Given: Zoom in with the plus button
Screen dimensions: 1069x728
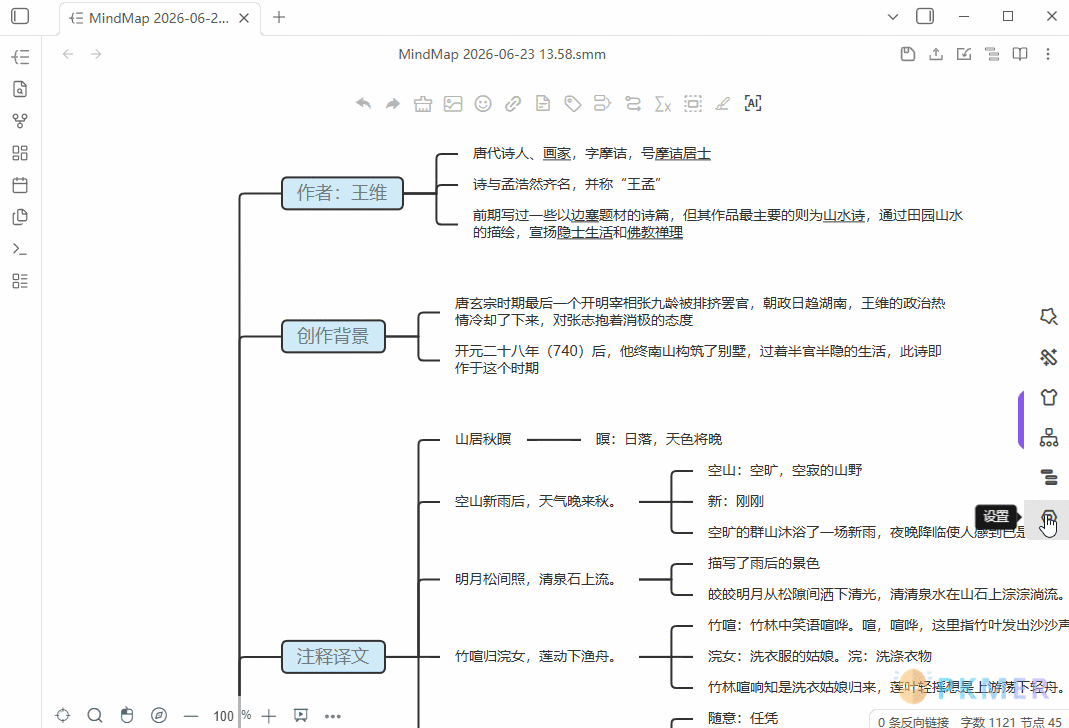Looking at the screenshot, I should 269,716.
